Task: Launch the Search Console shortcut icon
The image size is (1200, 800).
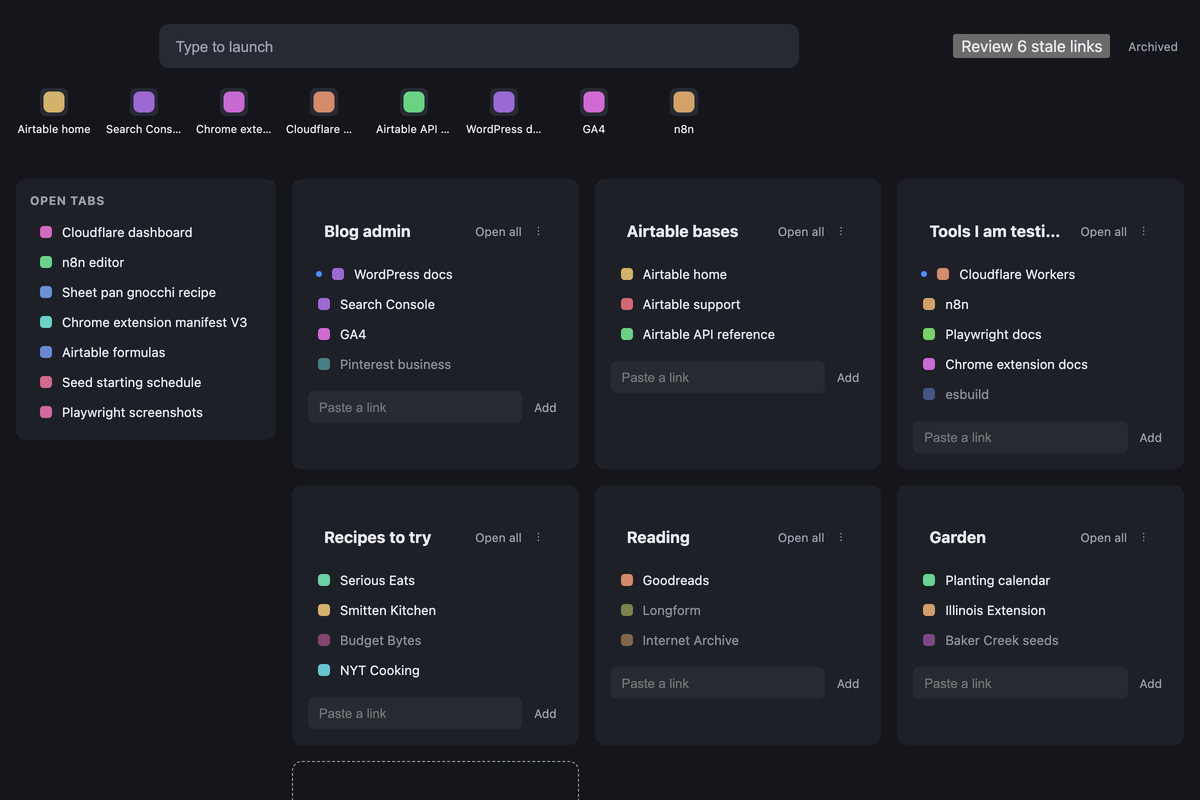Action: (144, 102)
